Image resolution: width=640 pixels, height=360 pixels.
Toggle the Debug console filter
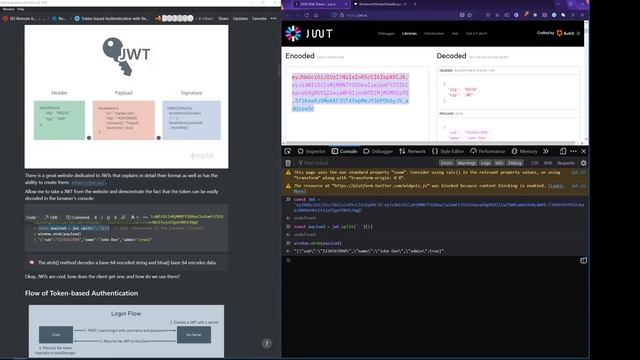pyautogui.click(x=515, y=163)
